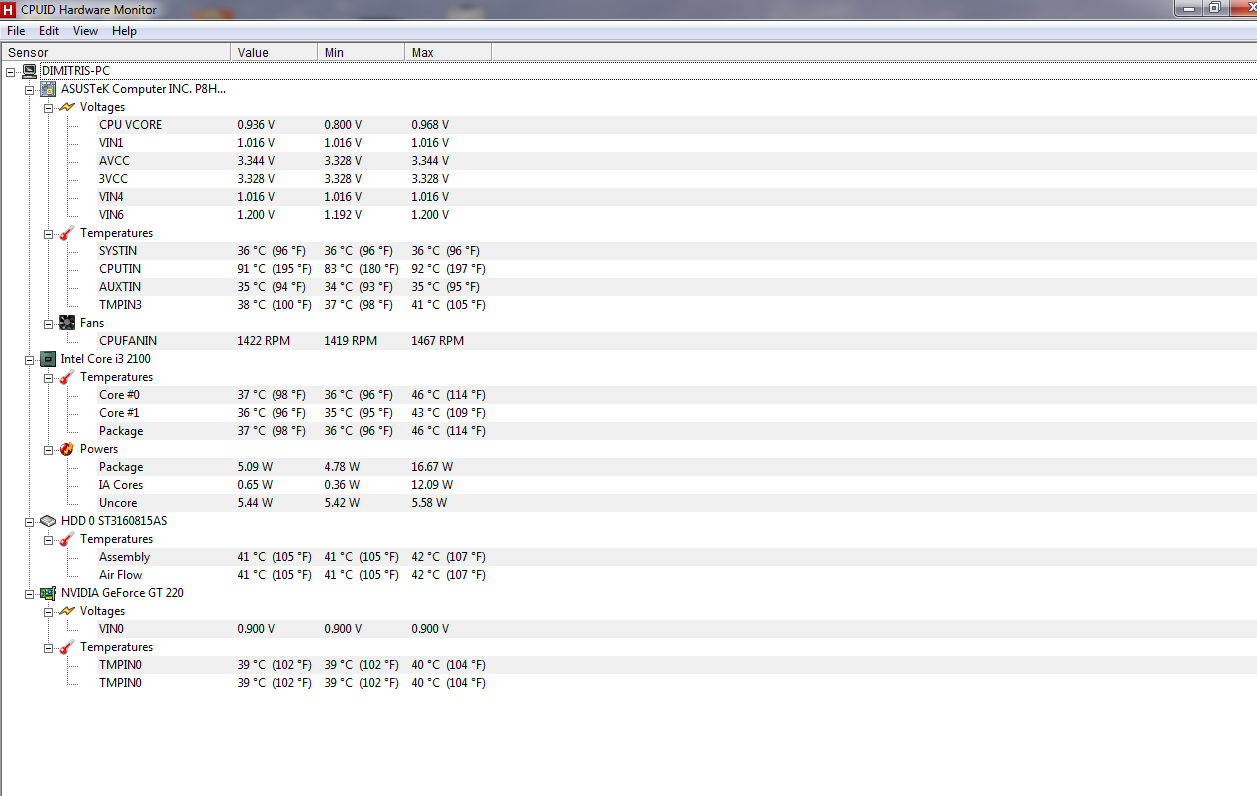Image resolution: width=1257 pixels, height=796 pixels.
Task: Select the Assembly row label
Action: 124,557
